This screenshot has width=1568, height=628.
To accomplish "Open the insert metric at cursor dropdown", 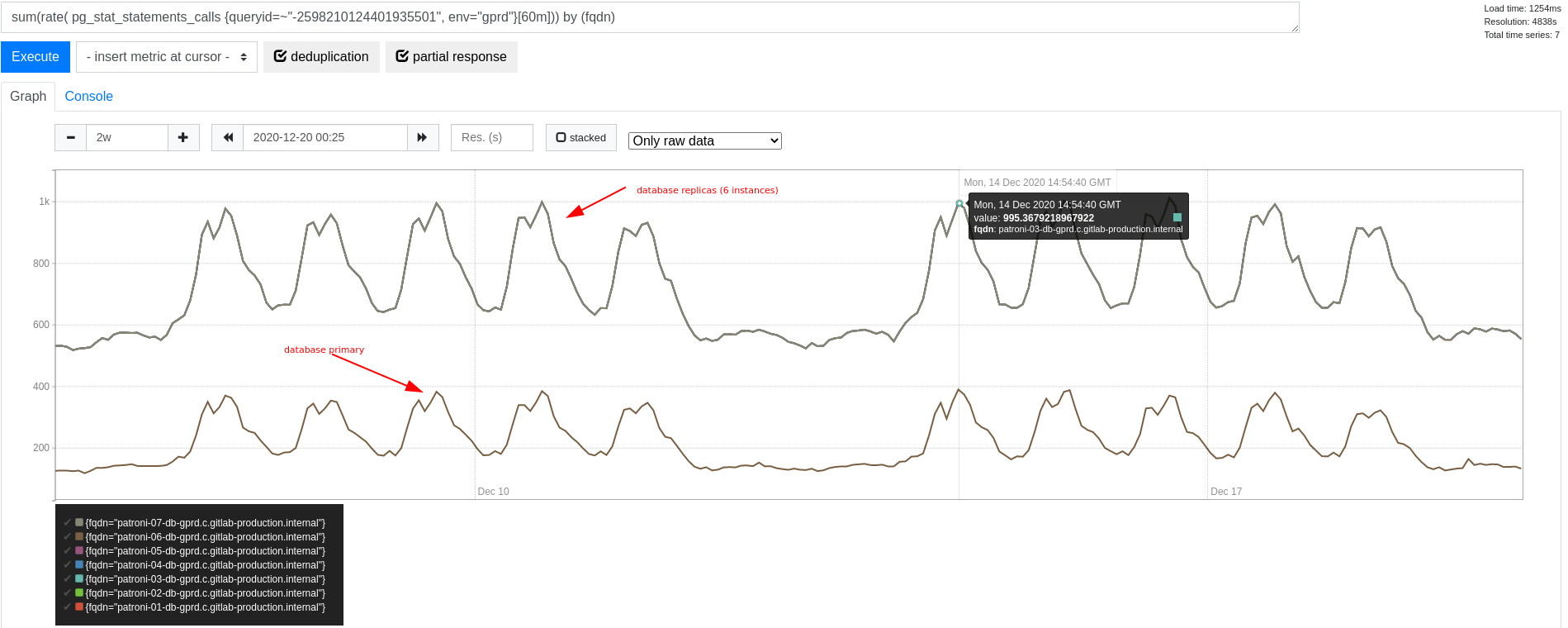I will tap(167, 57).
